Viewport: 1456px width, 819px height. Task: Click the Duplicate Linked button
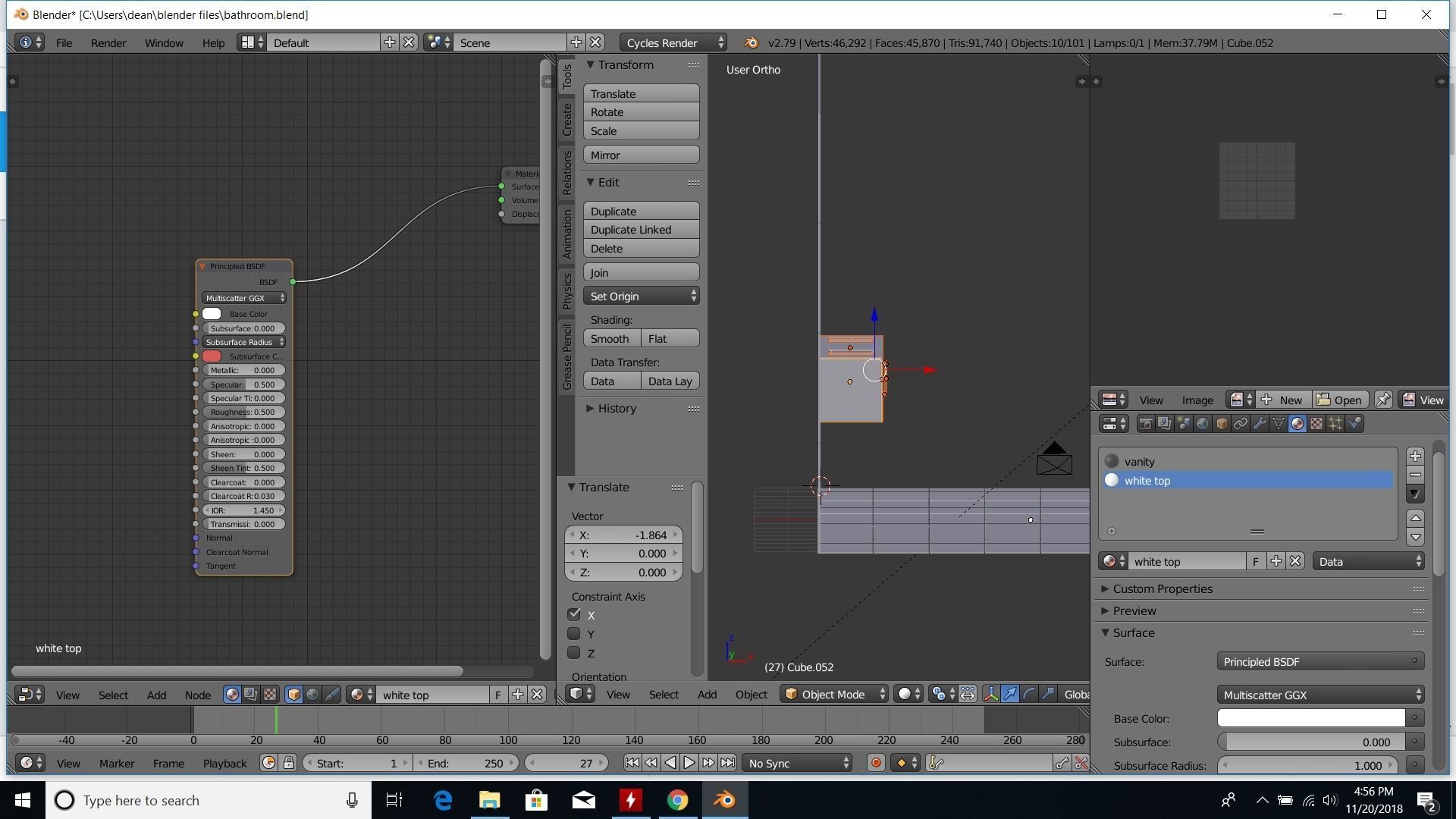[641, 230]
